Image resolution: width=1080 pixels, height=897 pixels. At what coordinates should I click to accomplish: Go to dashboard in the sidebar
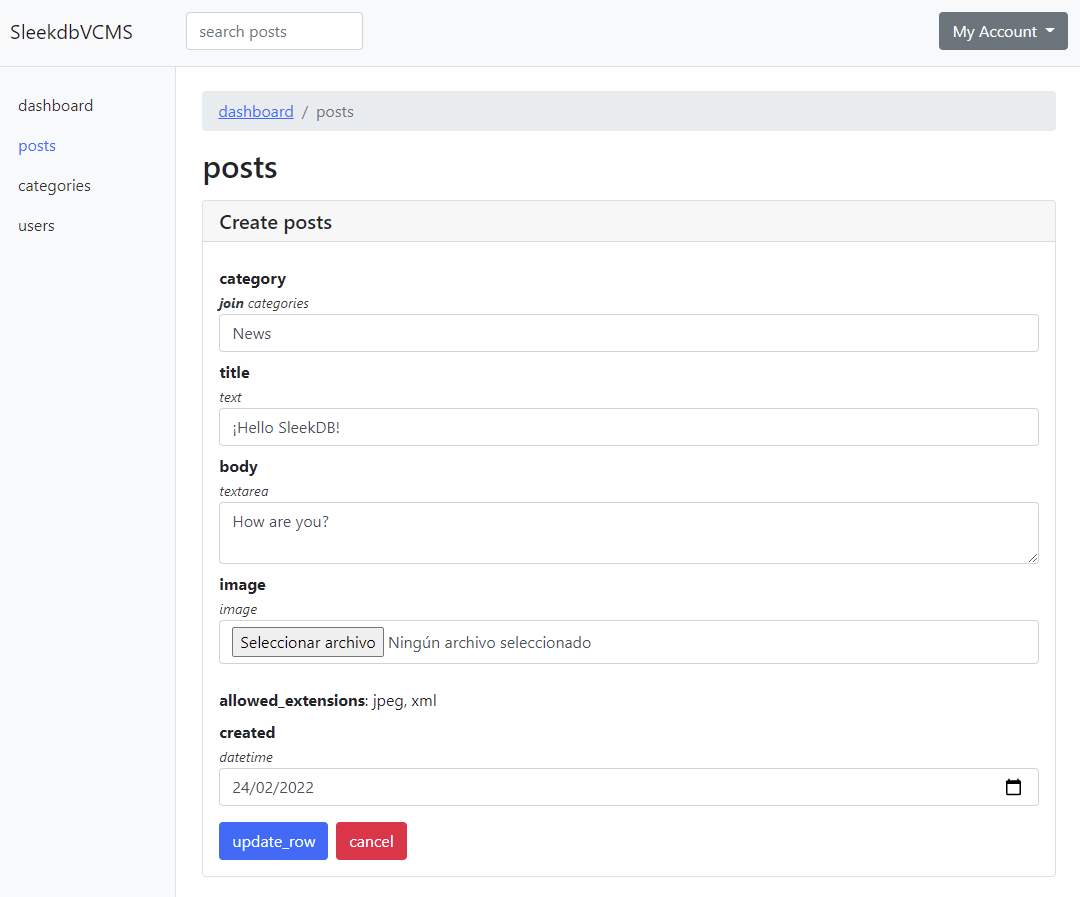[x=56, y=105]
